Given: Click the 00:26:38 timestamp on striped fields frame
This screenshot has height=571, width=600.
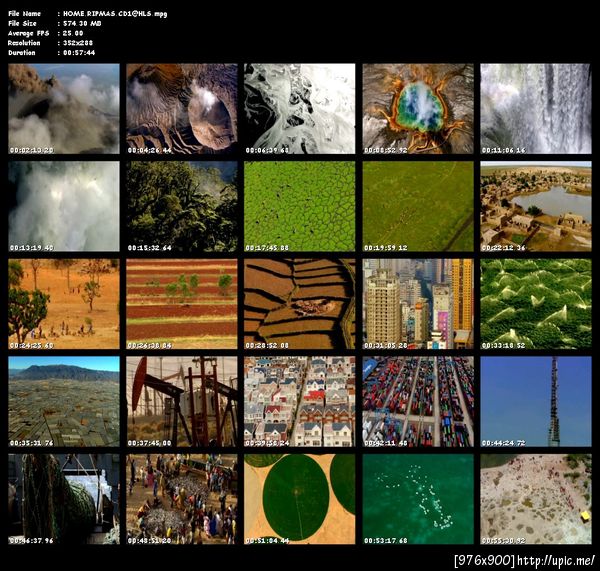Looking at the screenshot, I should 150,346.
